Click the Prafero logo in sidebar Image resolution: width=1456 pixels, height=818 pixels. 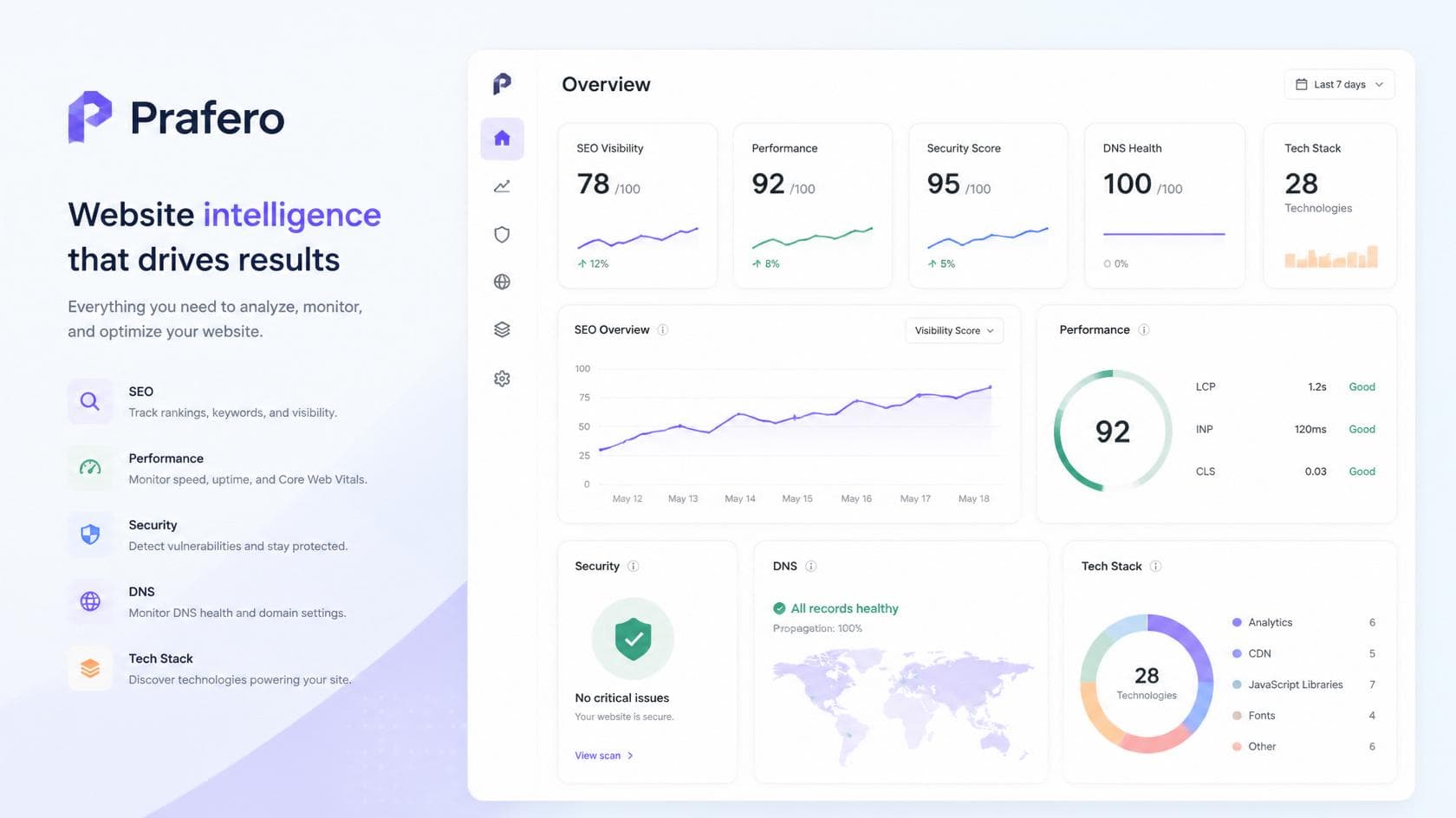[x=502, y=84]
